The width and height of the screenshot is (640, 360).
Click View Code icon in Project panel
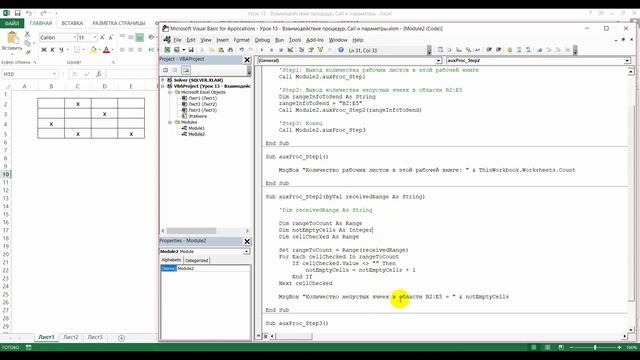[165, 70]
